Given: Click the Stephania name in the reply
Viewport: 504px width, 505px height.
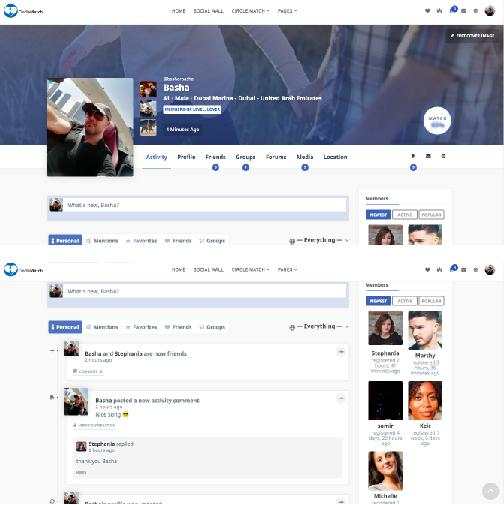Looking at the screenshot, I should [x=102, y=444].
